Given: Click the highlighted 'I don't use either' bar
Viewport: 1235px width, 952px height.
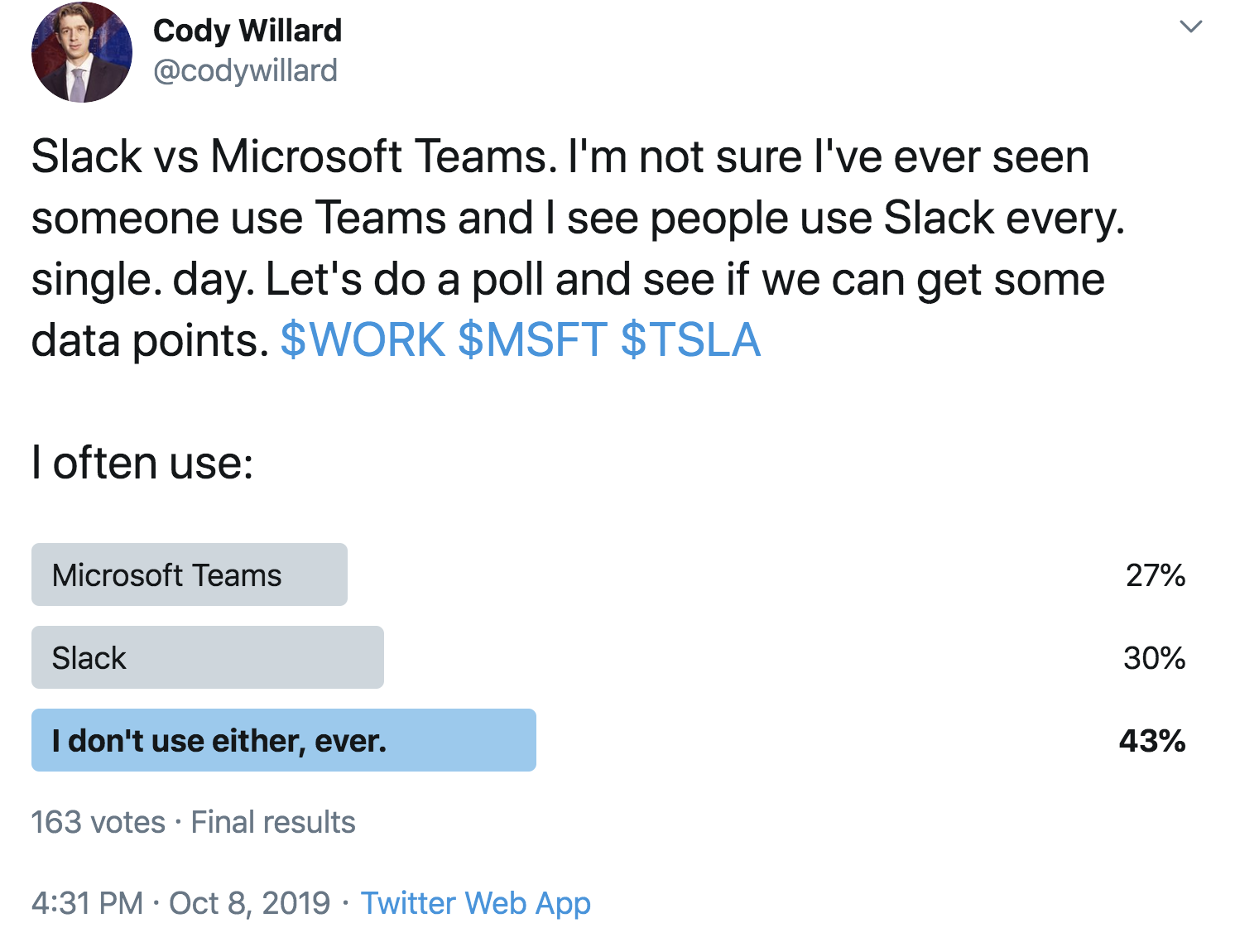Looking at the screenshot, I should tap(284, 740).
